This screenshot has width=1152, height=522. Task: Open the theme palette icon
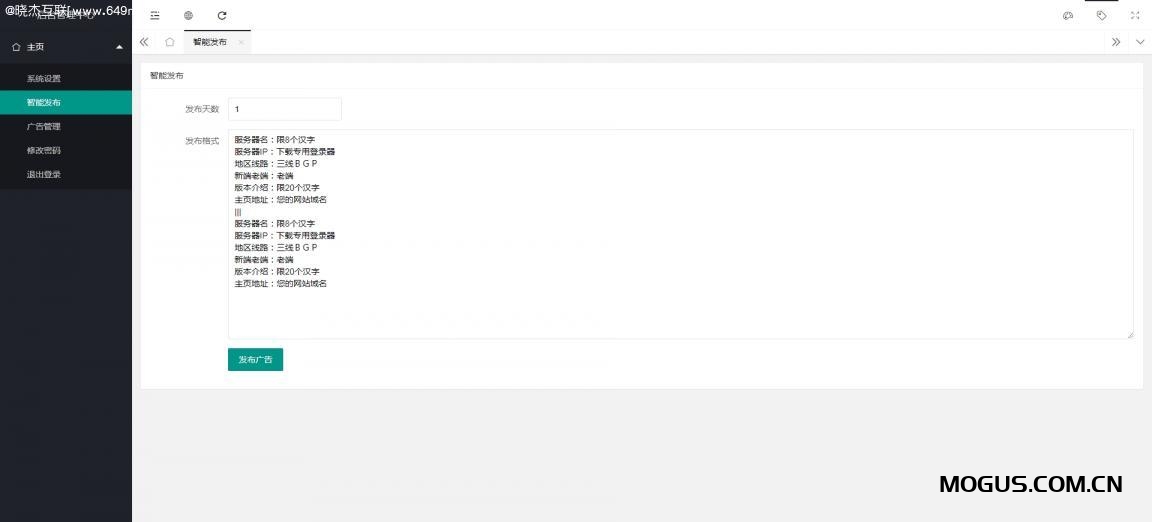point(1068,15)
